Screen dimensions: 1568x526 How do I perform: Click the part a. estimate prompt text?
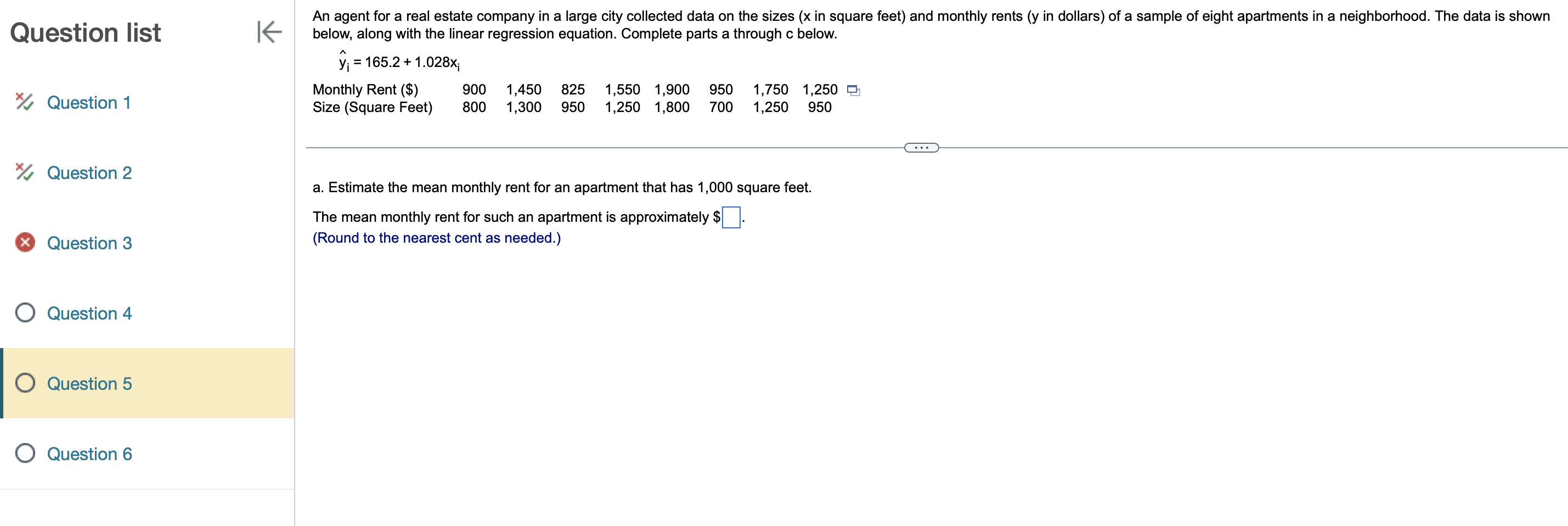point(562,187)
